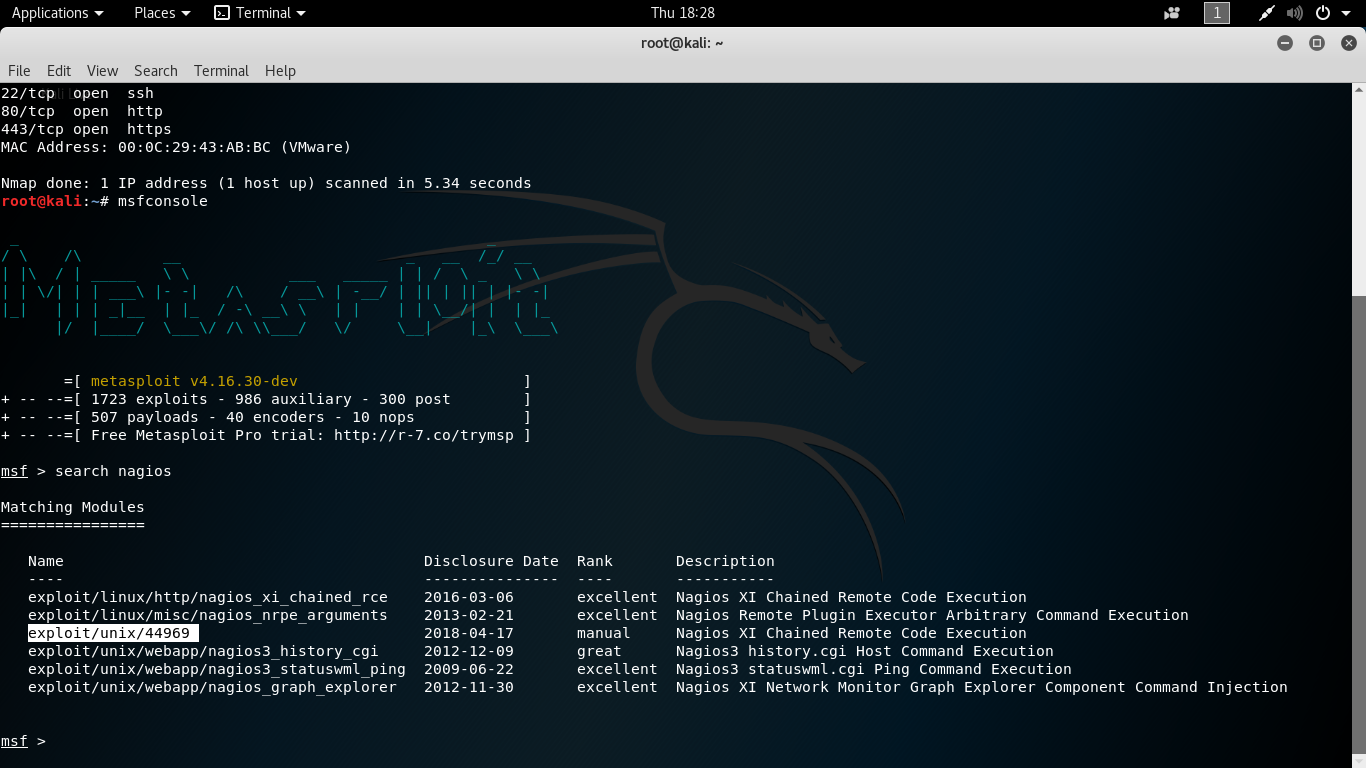The height and width of the screenshot is (768, 1366).
Task: Click exploit/unix/webapp/nagios3_history_cgi module name
Action: point(203,651)
